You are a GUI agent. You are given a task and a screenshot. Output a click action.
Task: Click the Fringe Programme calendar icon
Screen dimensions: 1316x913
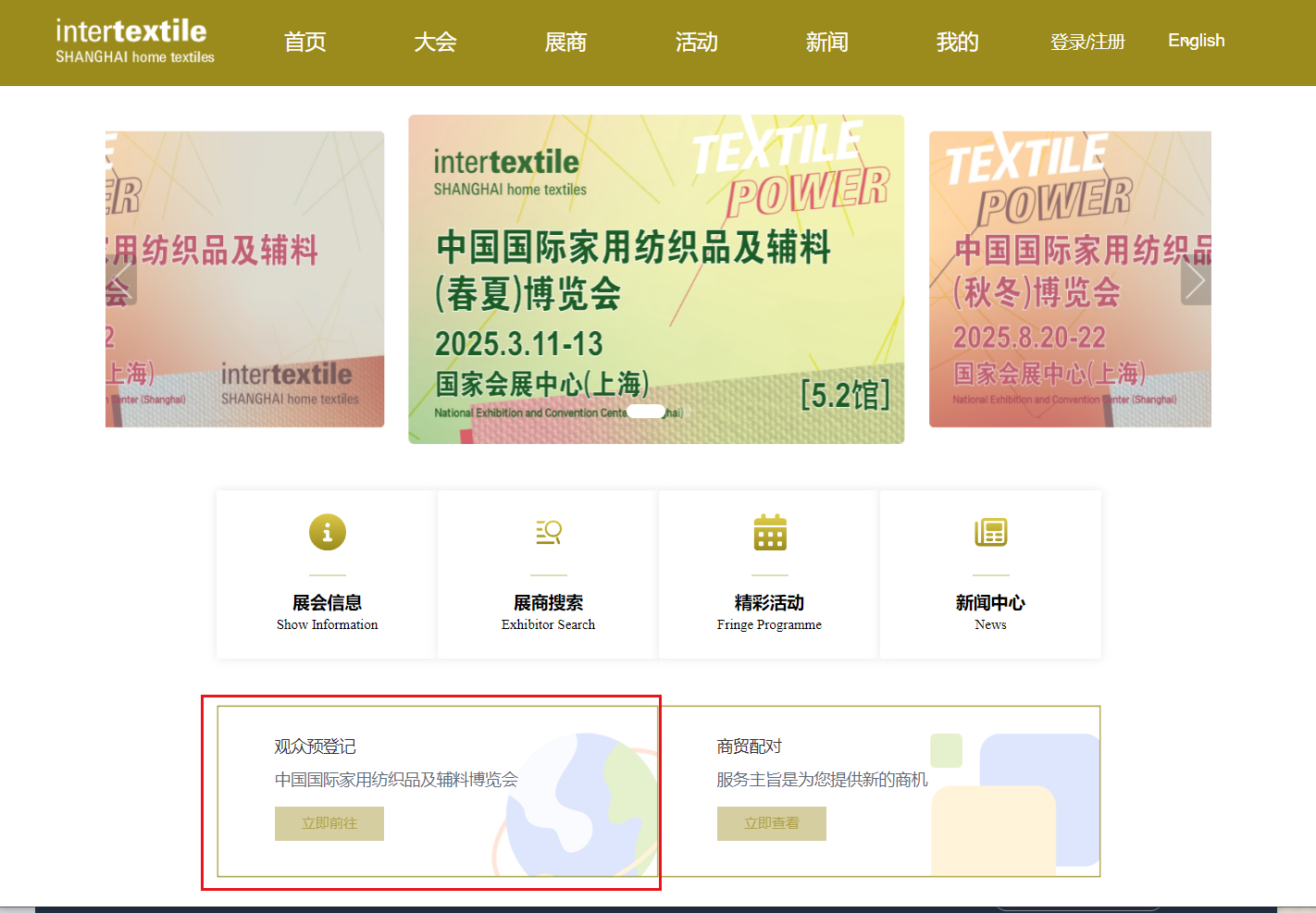tap(769, 532)
